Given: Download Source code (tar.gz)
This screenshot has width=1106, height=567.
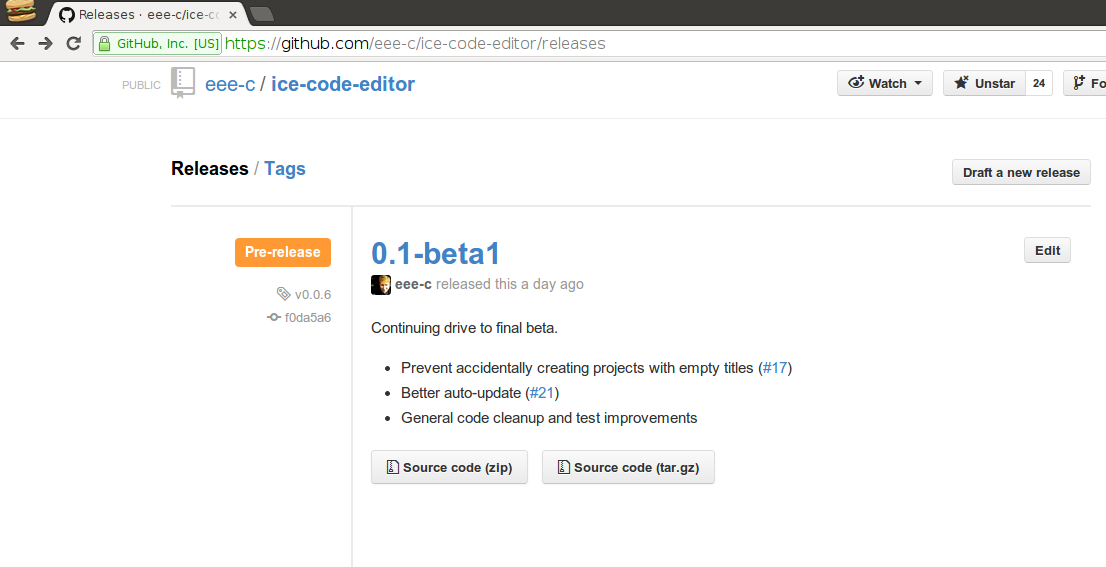Looking at the screenshot, I should [628, 467].
